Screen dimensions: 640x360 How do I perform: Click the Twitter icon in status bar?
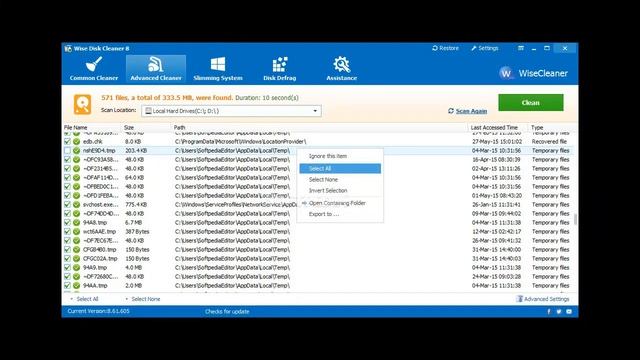point(559,311)
